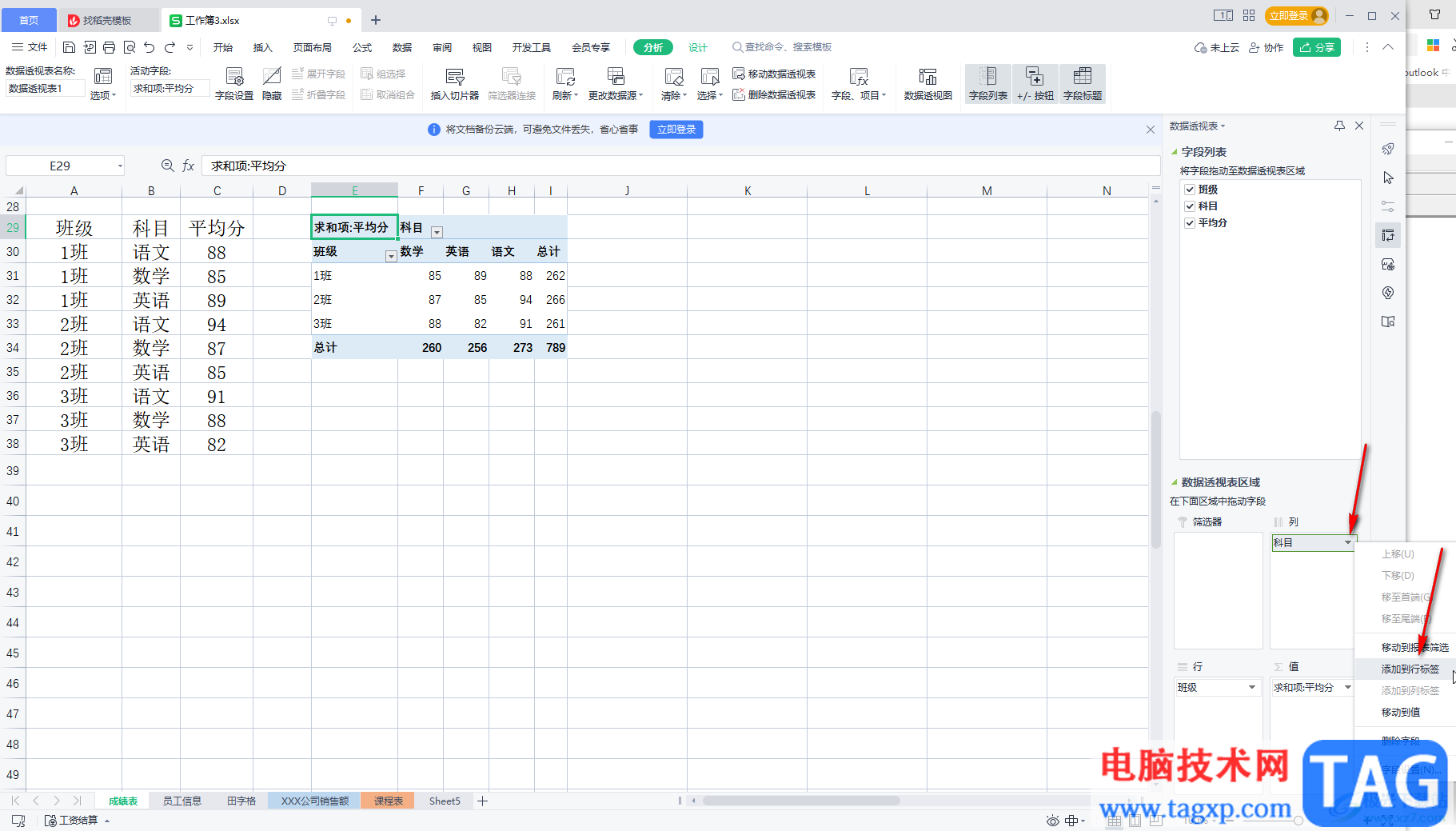The height and width of the screenshot is (831, 1456).
Task: Uncheck the 科目 field checkbox
Action: [1190, 206]
